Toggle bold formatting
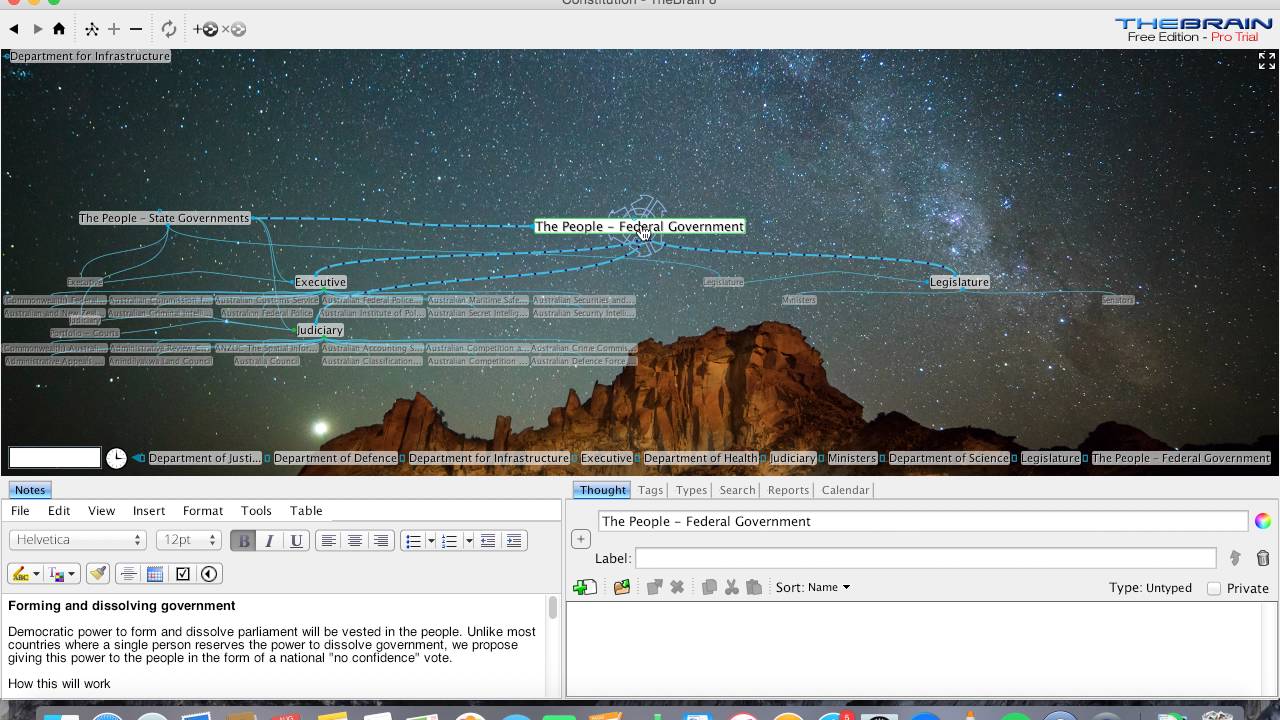 [243, 541]
